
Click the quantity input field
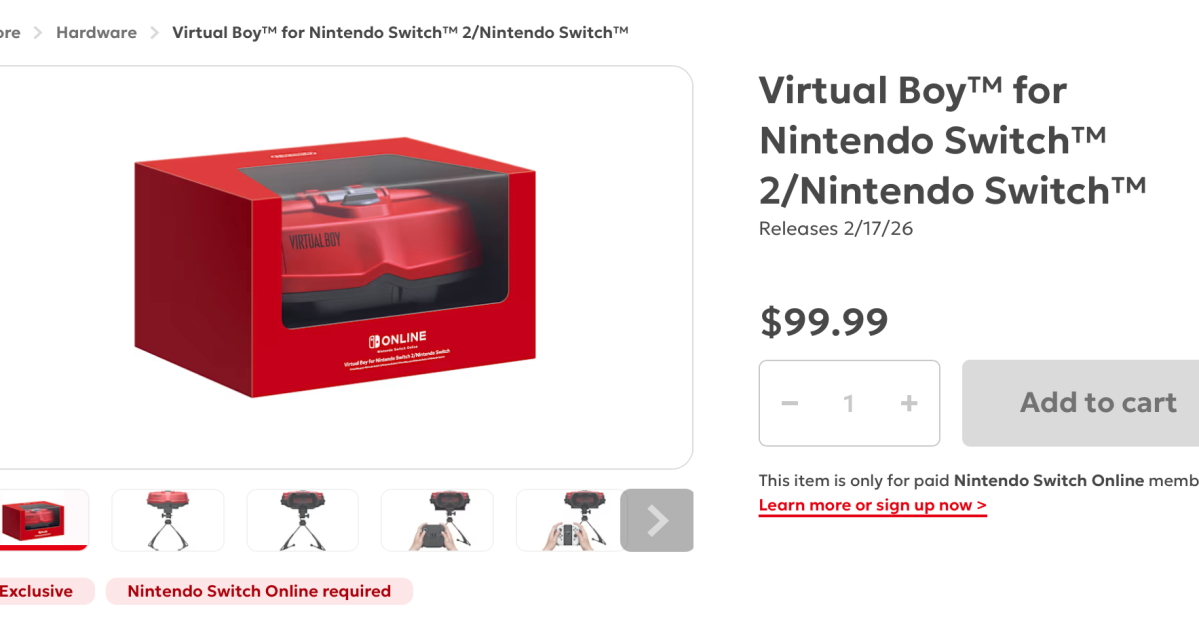pos(849,403)
